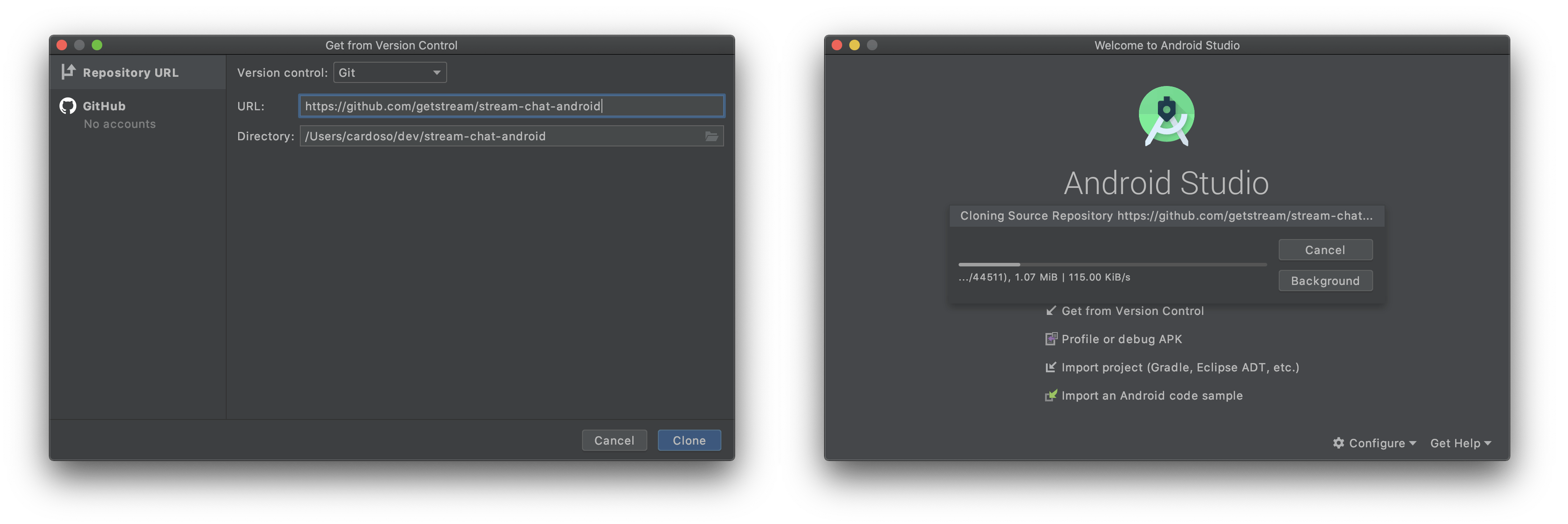1568x524 pixels.
Task: Open Get from Version Control on welcome screen
Action: tap(1124, 311)
